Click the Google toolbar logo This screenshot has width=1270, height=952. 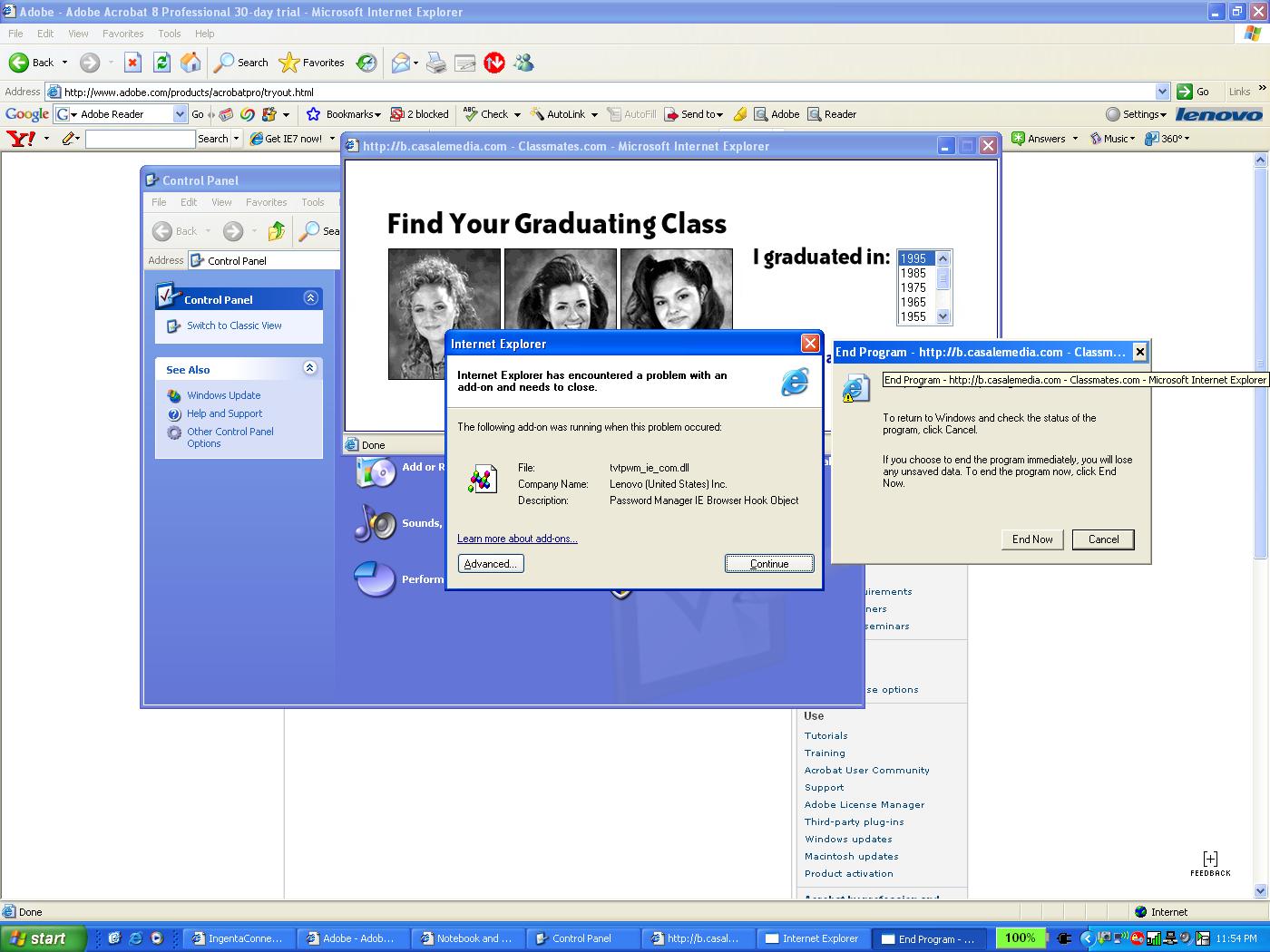[27, 114]
